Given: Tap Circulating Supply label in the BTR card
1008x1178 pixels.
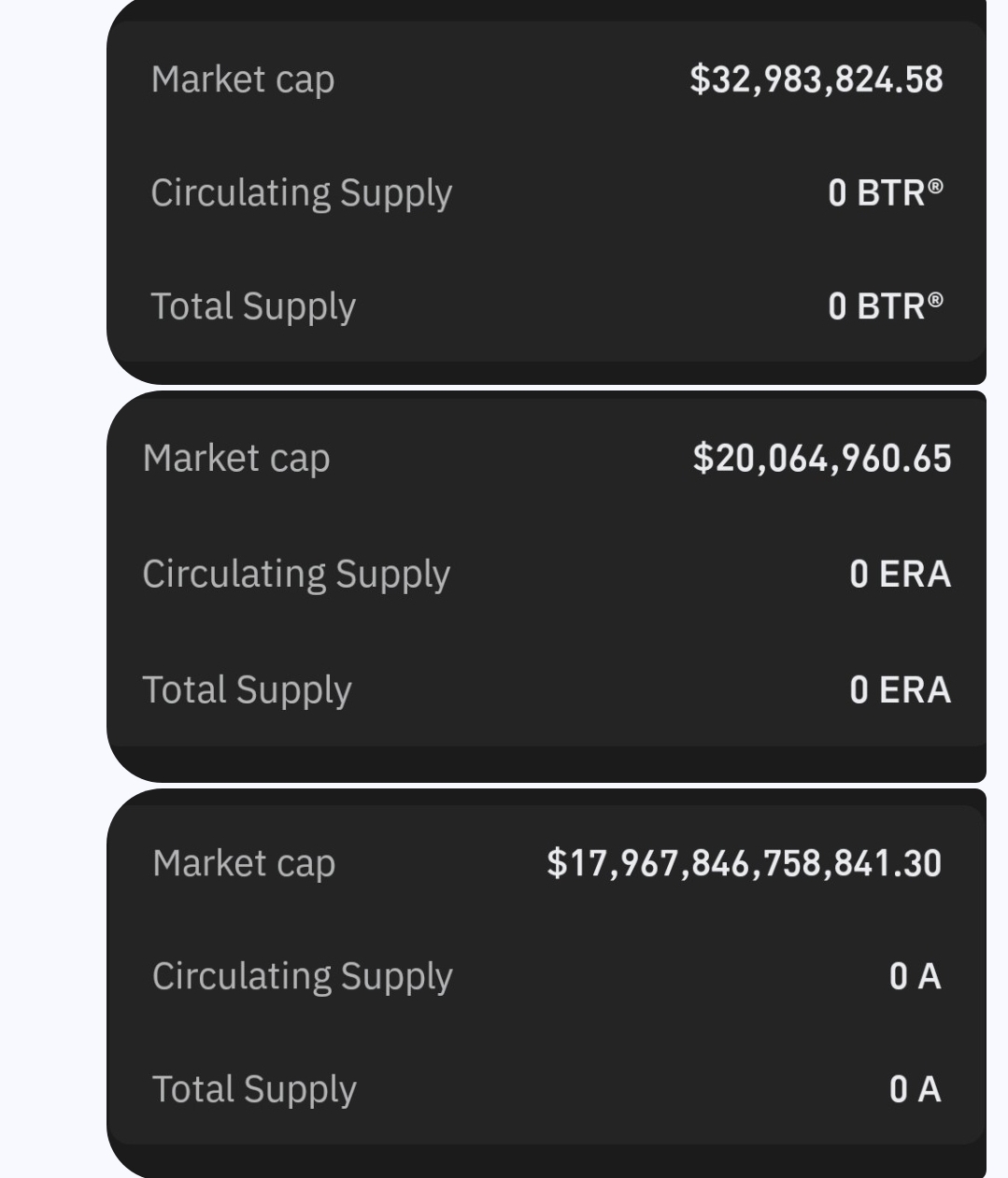Looking at the screenshot, I should click(x=301, y=193).
